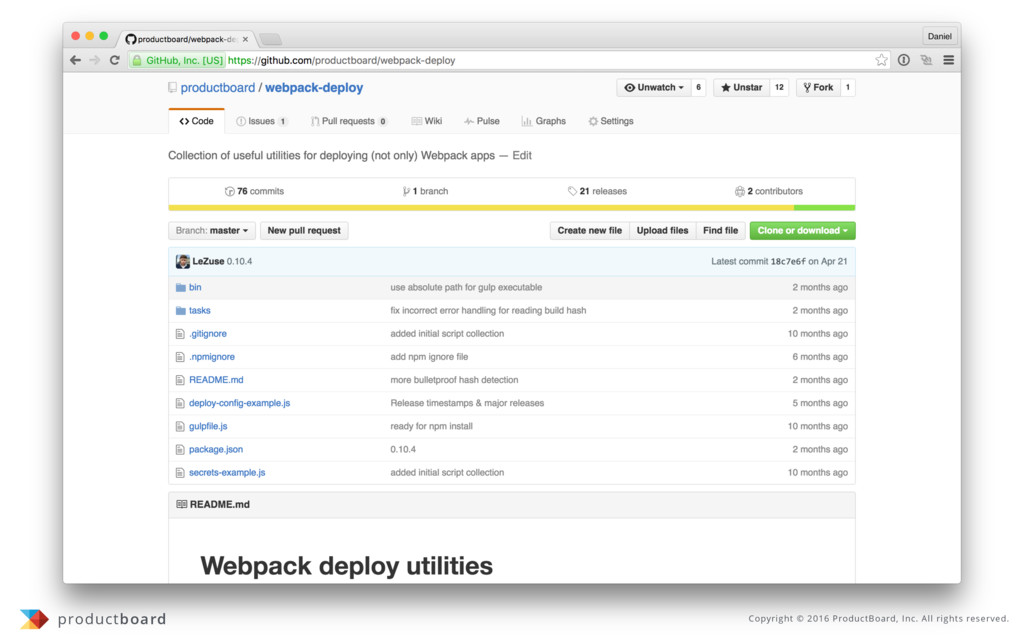
Task: Open the productboard organization link
Action: (x=217, y=88)
